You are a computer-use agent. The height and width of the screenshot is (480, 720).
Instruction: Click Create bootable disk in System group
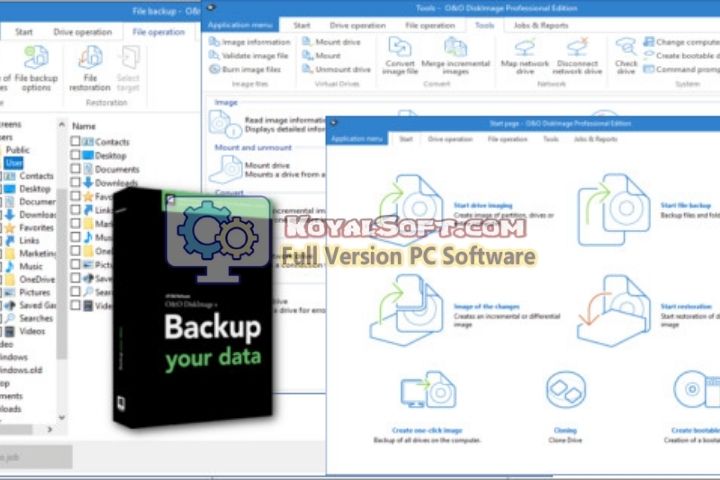(x=681, y=56)
